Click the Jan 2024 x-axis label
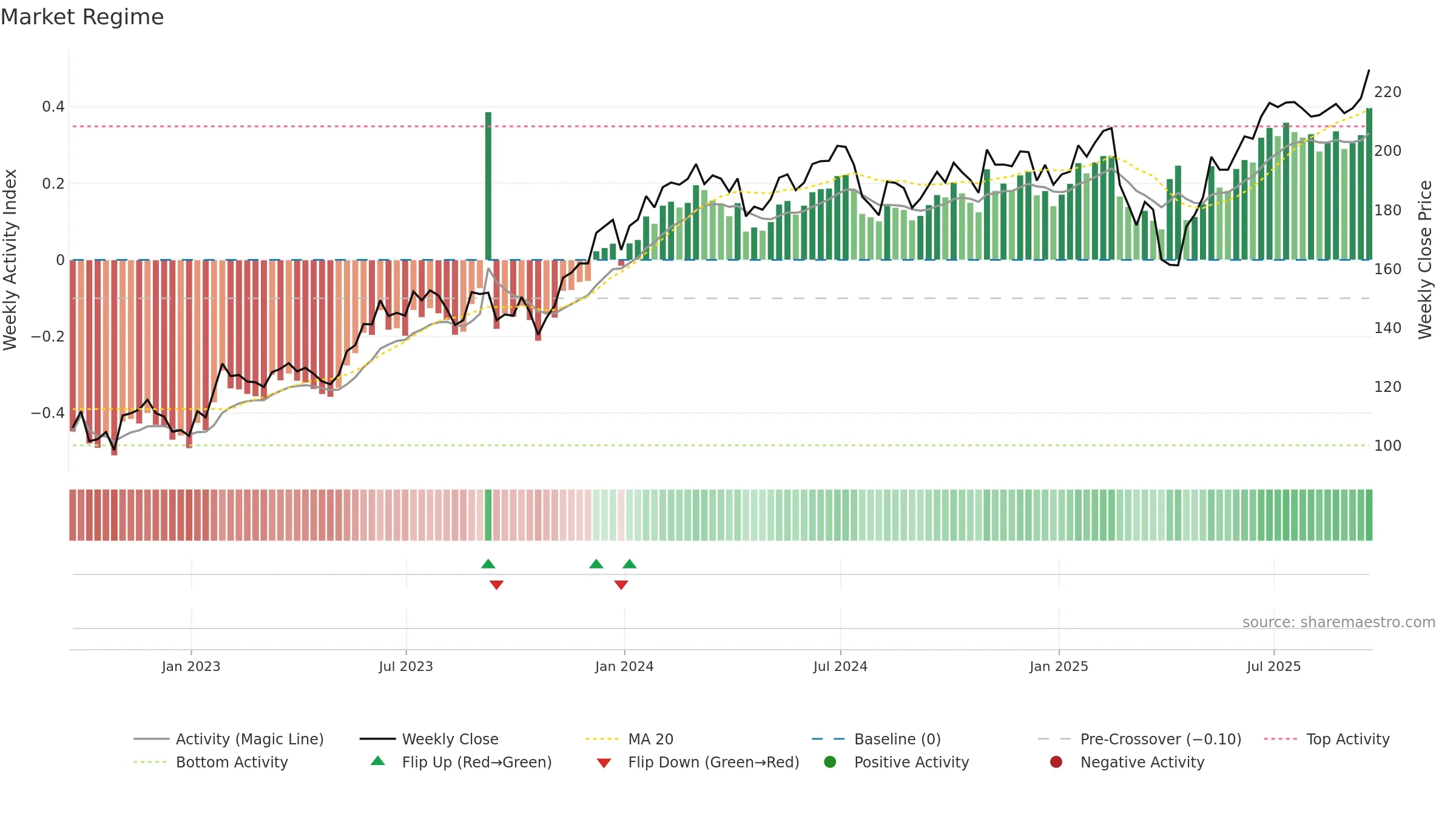The width and height of the screenshot is (1456, 819). [624, 667]
